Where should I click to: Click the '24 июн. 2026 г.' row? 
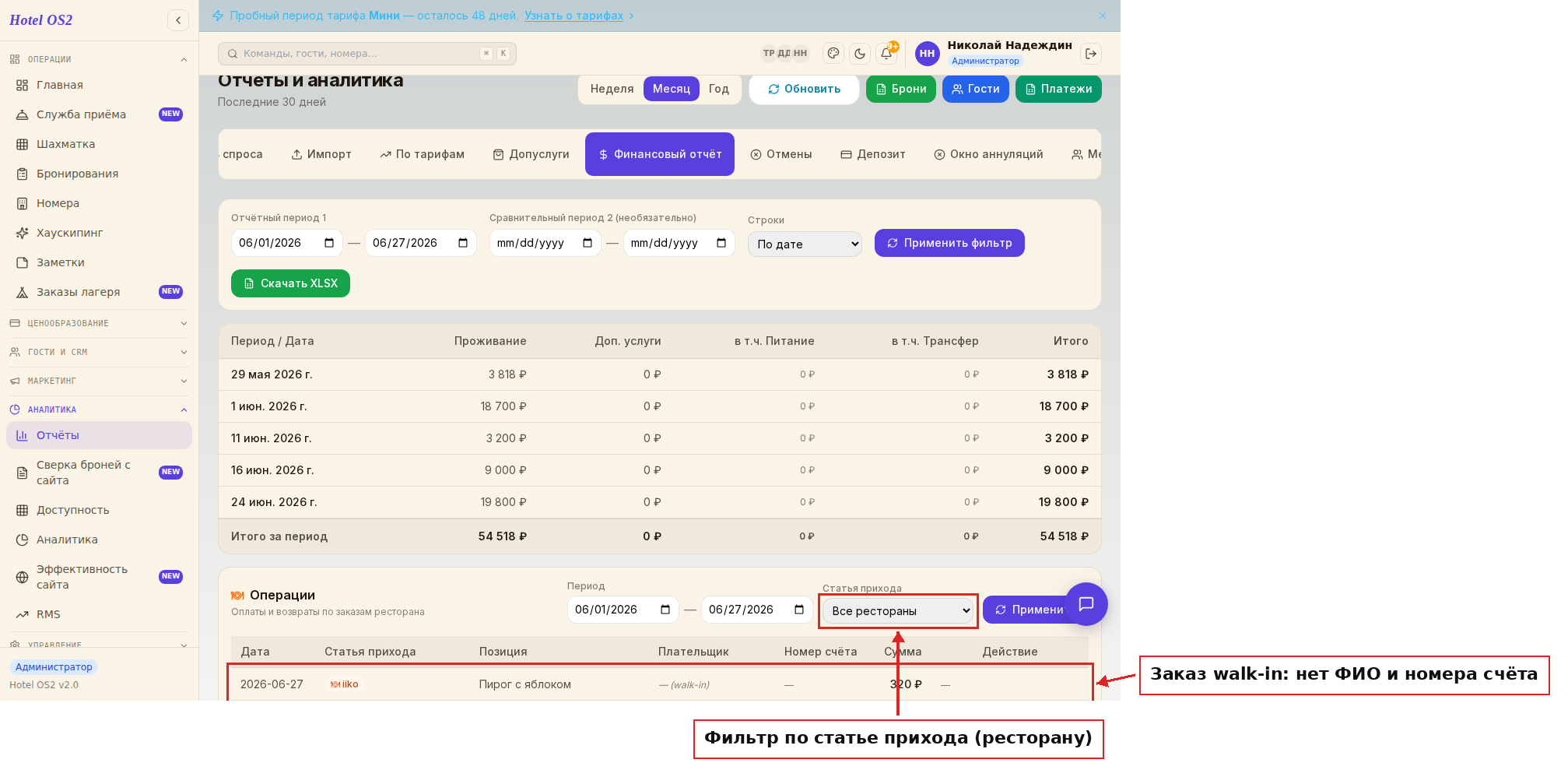point(660,502)
